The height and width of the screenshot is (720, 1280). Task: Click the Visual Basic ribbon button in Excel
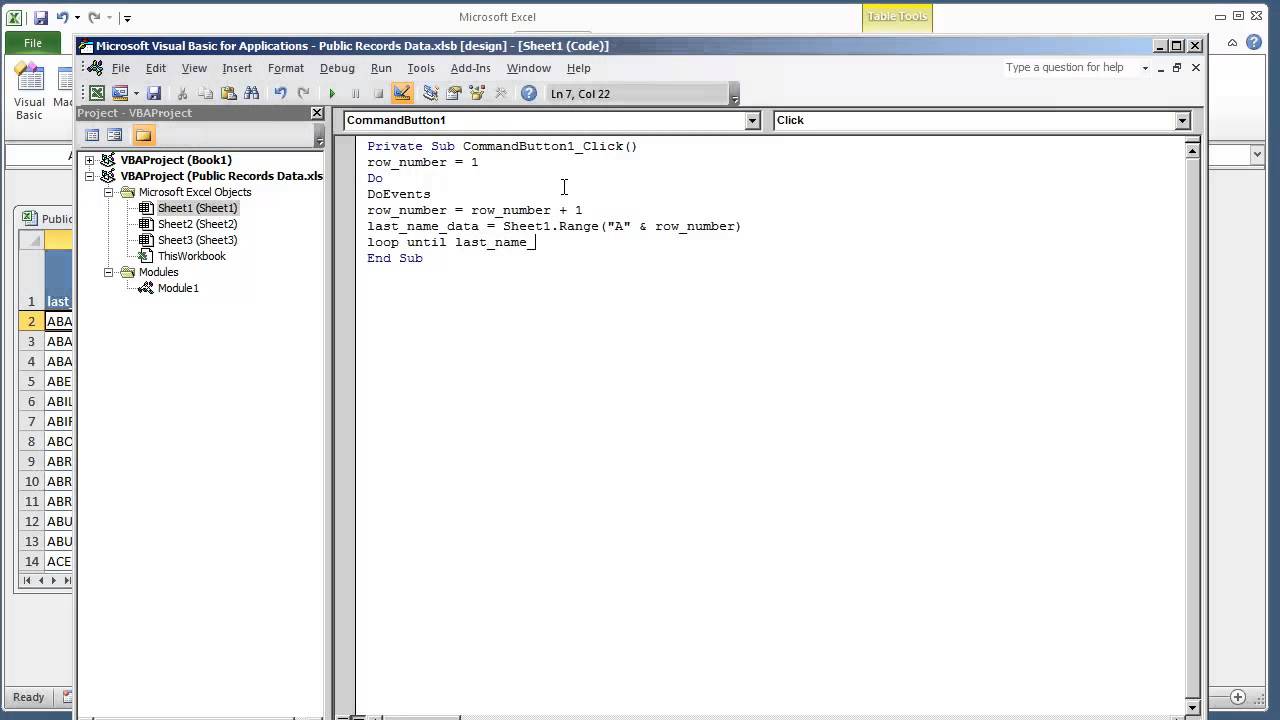click(29, 92)
